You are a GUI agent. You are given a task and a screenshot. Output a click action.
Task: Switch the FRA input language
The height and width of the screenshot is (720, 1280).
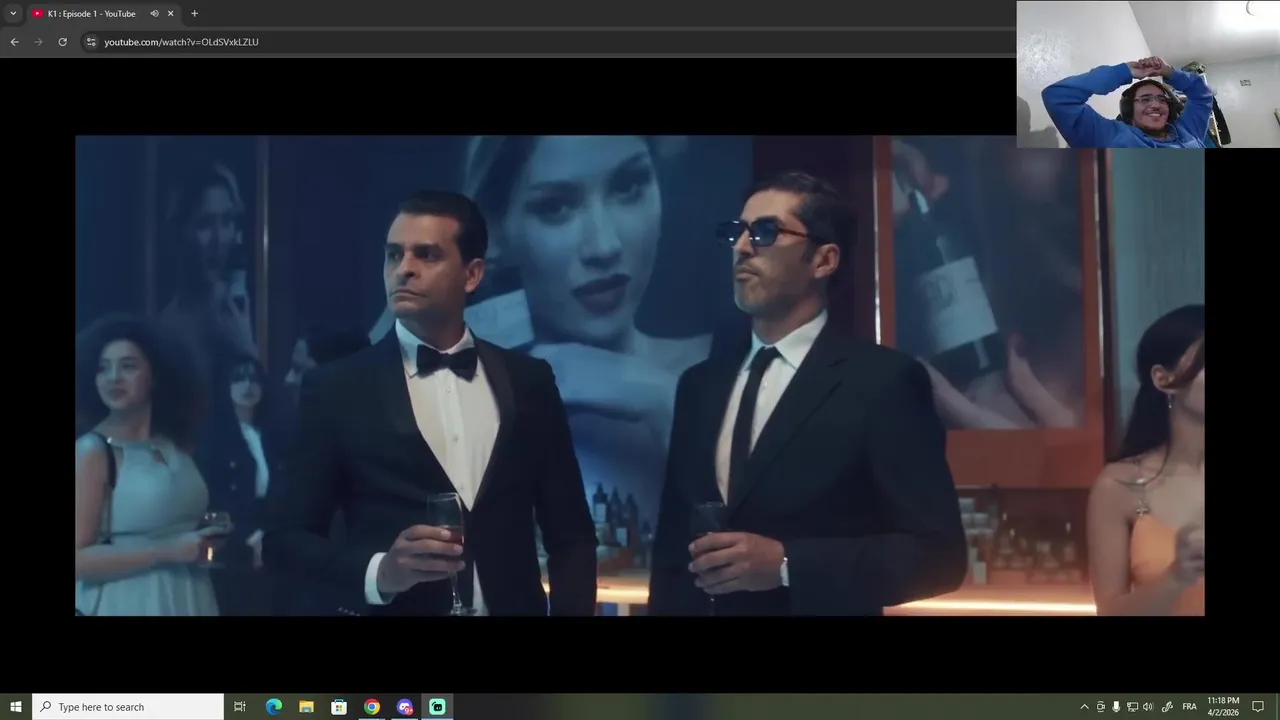click(x=1189, y=707)
